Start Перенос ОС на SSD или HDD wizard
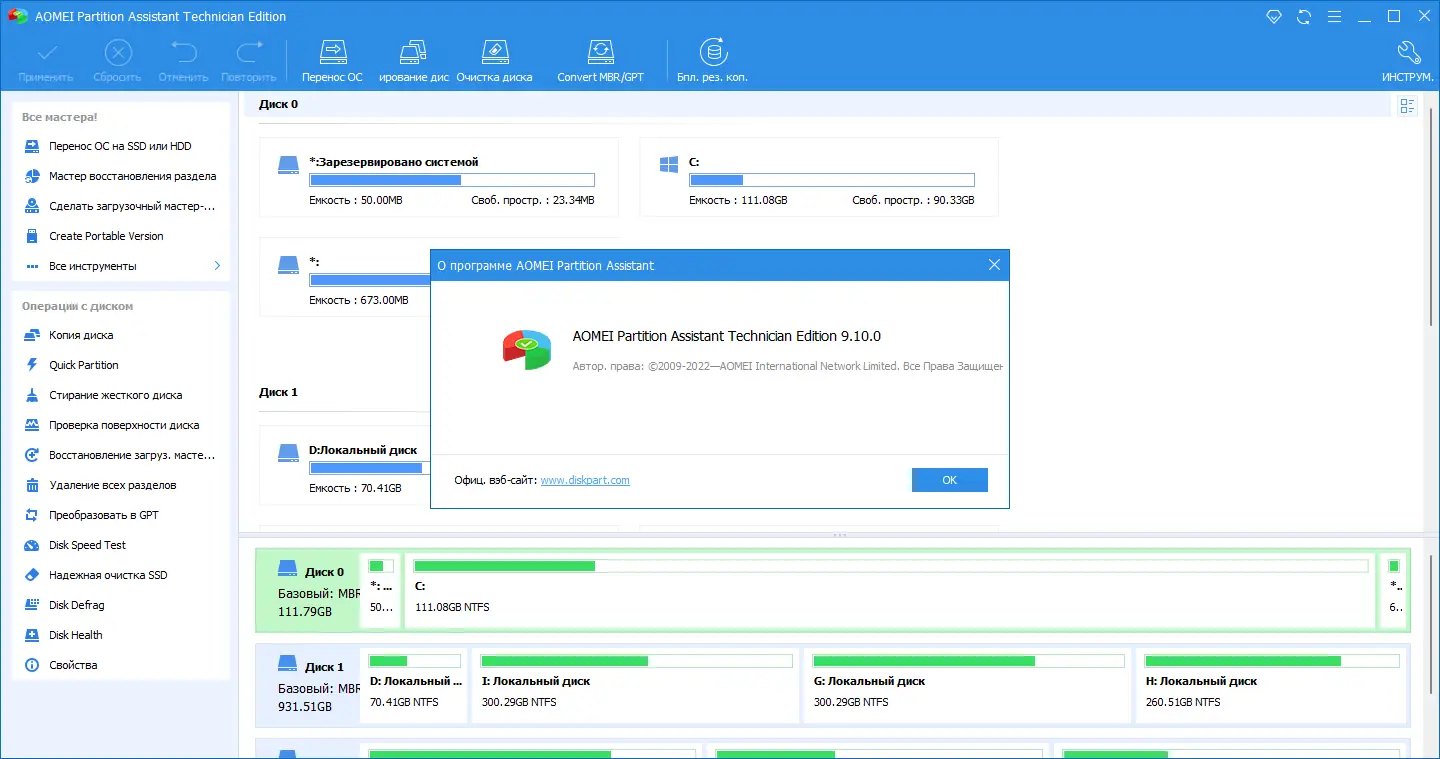 tap(120, 146)
